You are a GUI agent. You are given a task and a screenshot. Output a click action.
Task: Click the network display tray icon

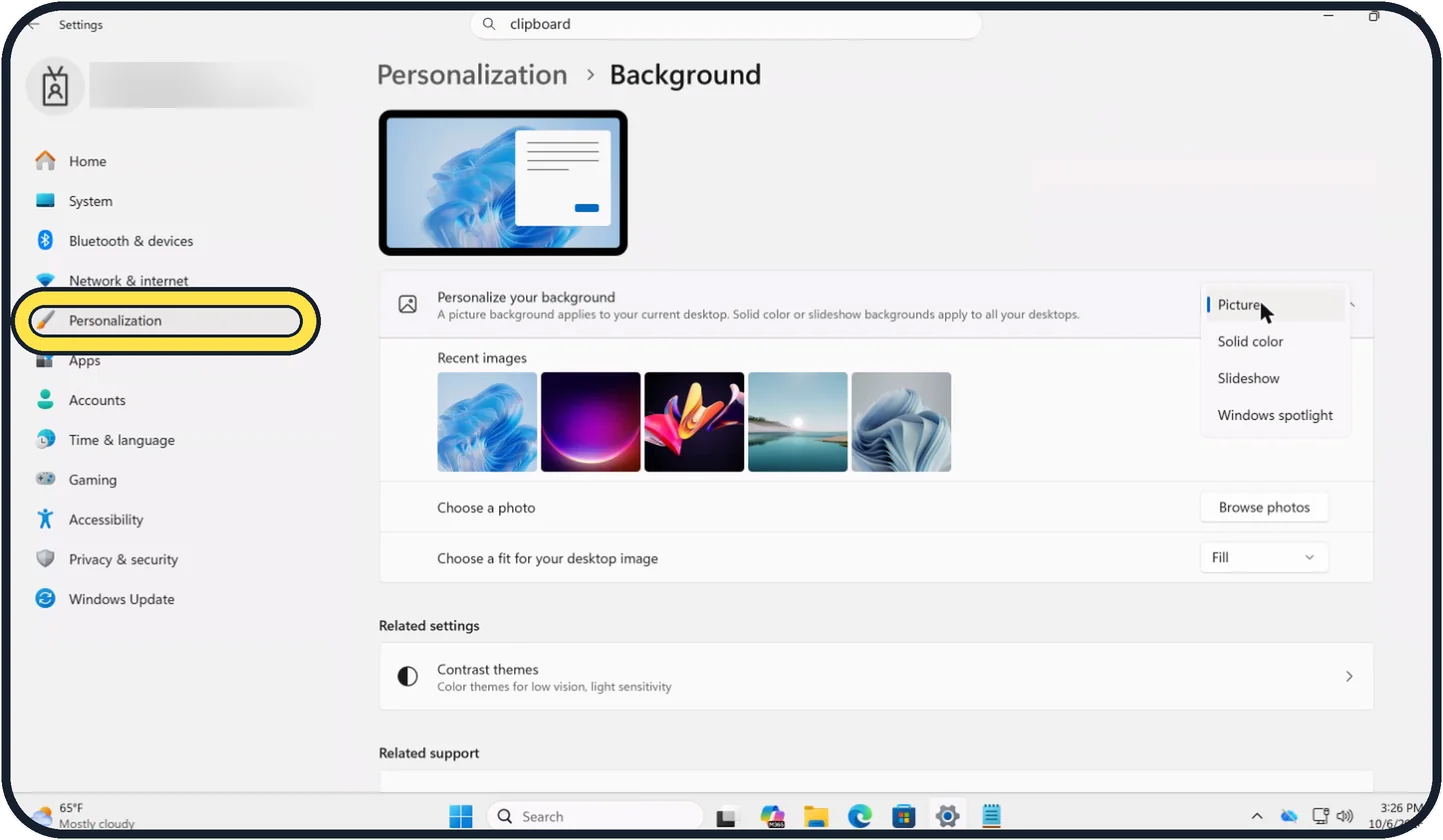pyautogui.click(x=1321, y=816)
